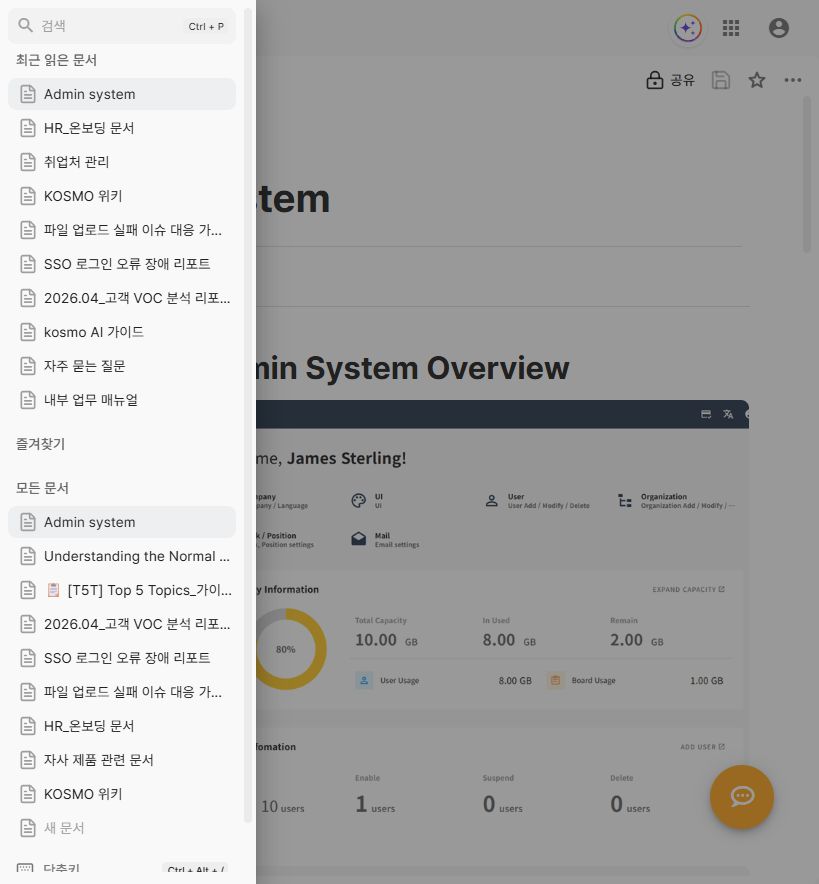Click document icon beside kosmo AI 가이드

tap(28, 332)
